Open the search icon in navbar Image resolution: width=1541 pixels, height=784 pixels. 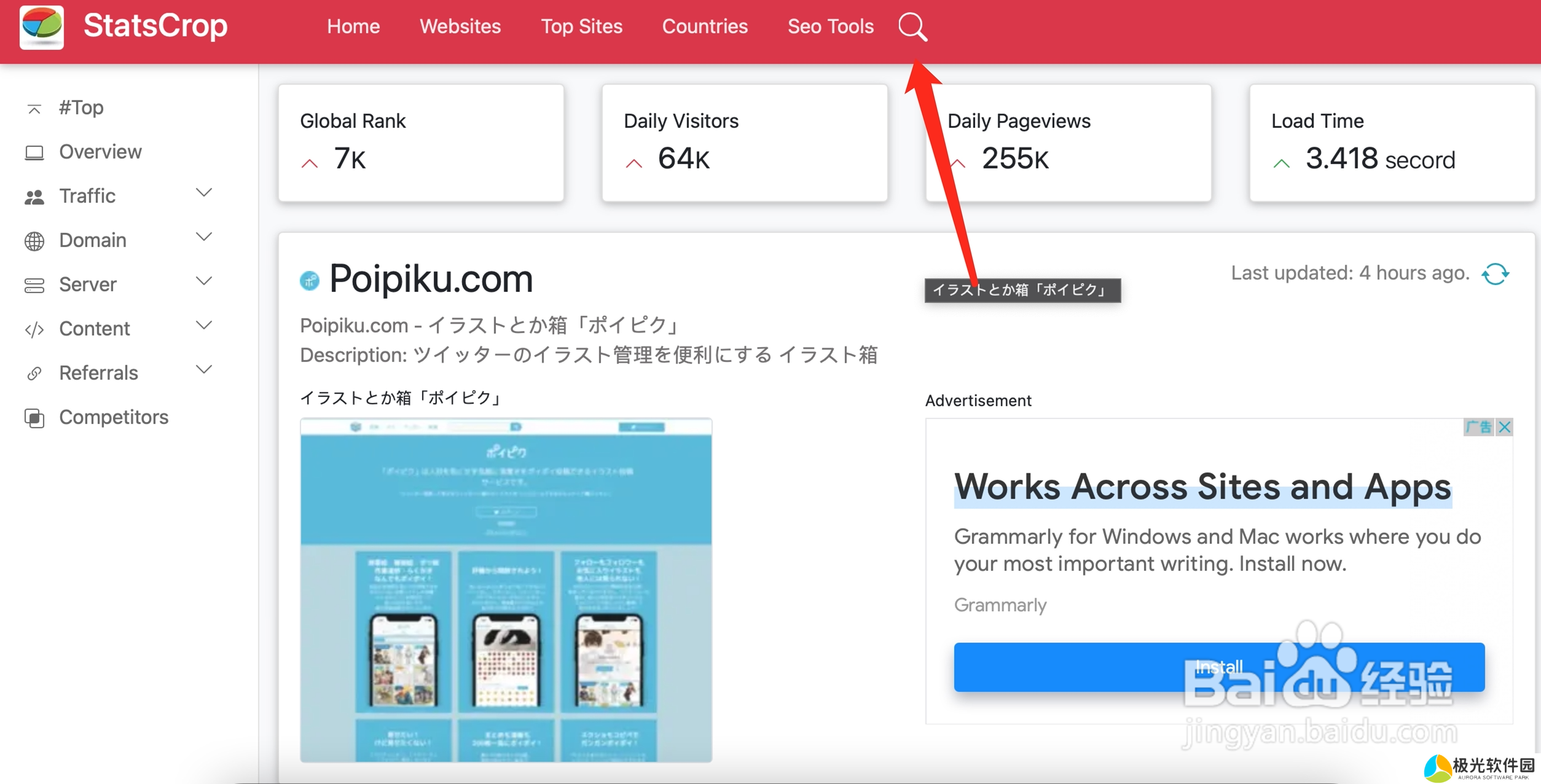click(911, 27)
